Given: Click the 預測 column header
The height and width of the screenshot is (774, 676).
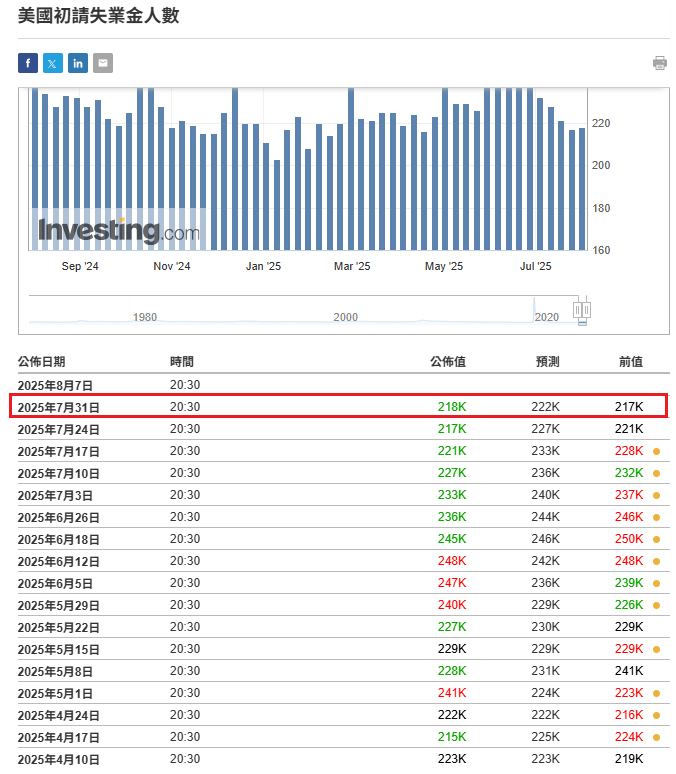Looking at the screenshot, I should click(x=547, y=362).
